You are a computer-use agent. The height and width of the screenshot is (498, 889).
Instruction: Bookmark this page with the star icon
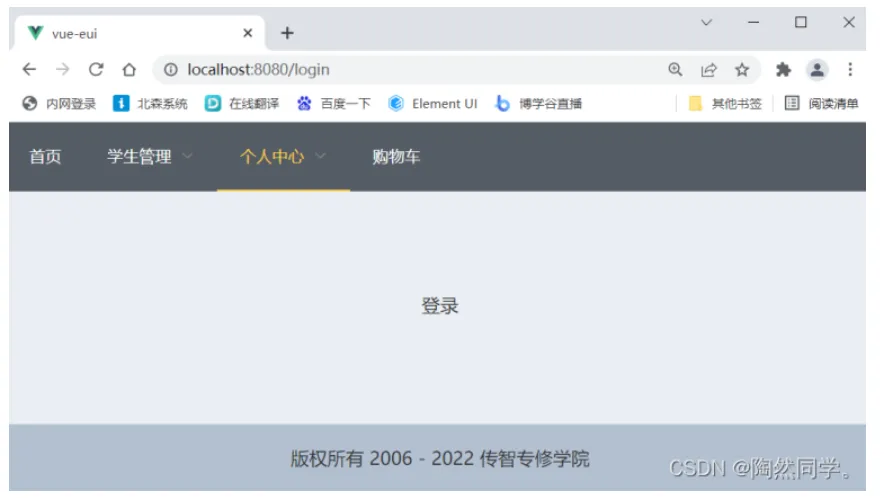coord(742,69)
